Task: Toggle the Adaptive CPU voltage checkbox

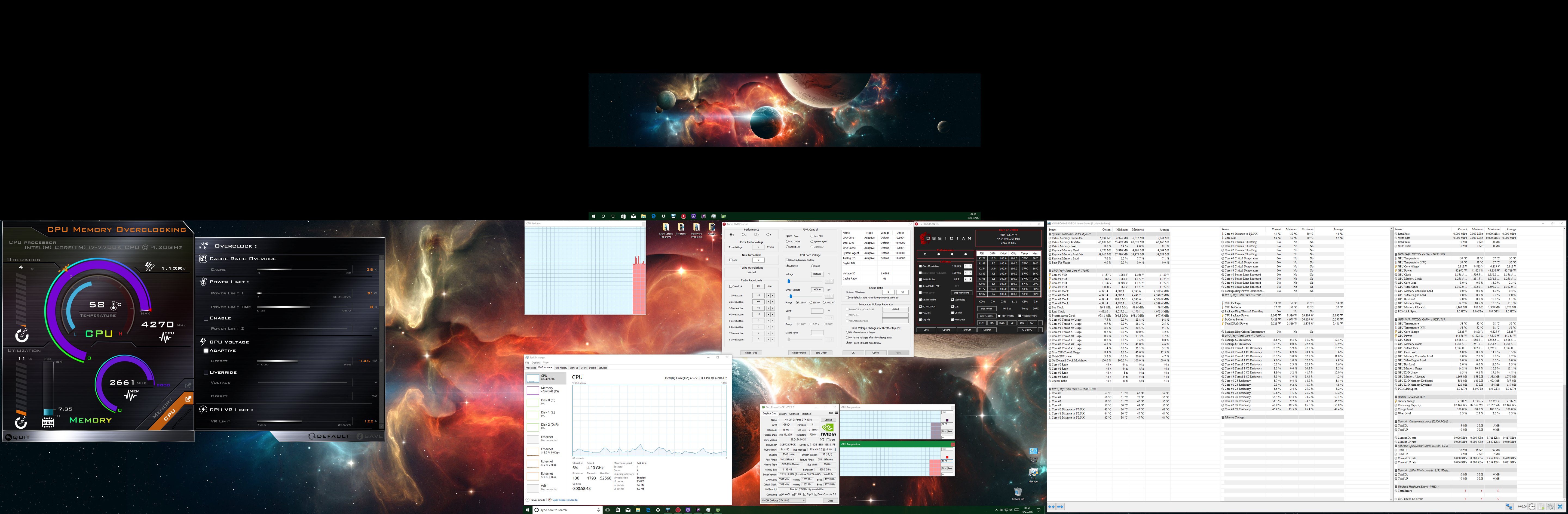Action: tap(206, 351)
